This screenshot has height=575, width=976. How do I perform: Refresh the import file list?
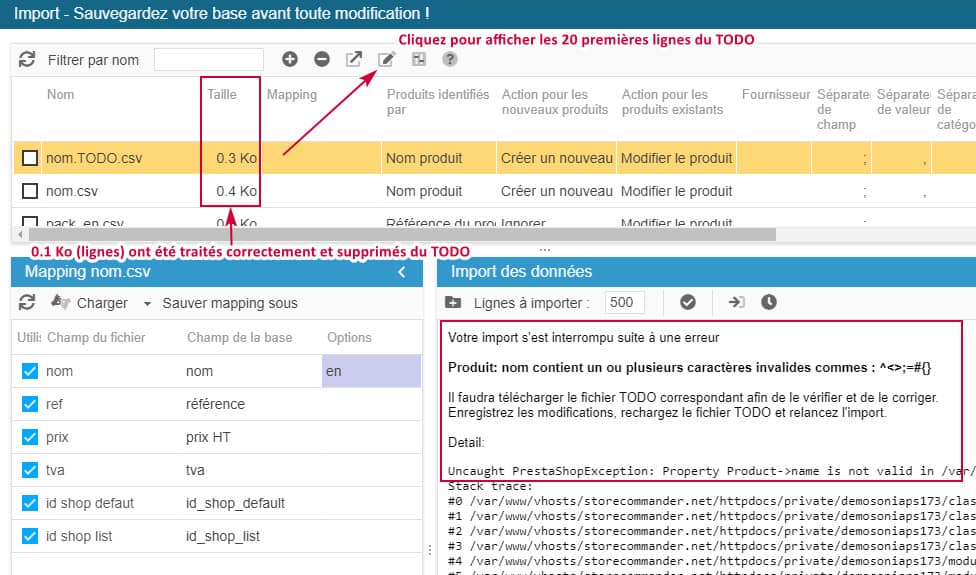coord(27,59)
